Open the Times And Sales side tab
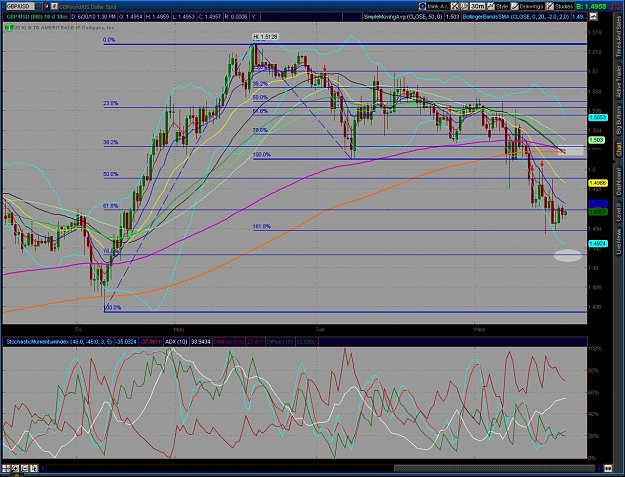This screenshot has height=477, width=625. point(618,37)
